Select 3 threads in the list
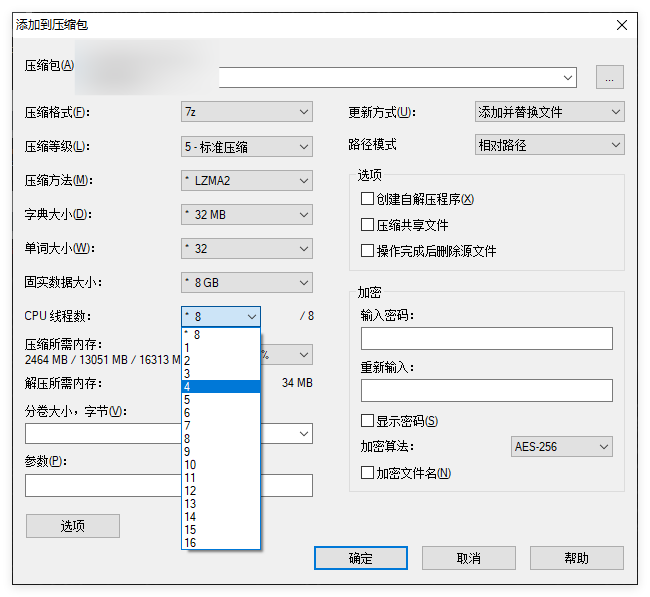The height and width of the screenshot is (597, 650). point(221,374)
